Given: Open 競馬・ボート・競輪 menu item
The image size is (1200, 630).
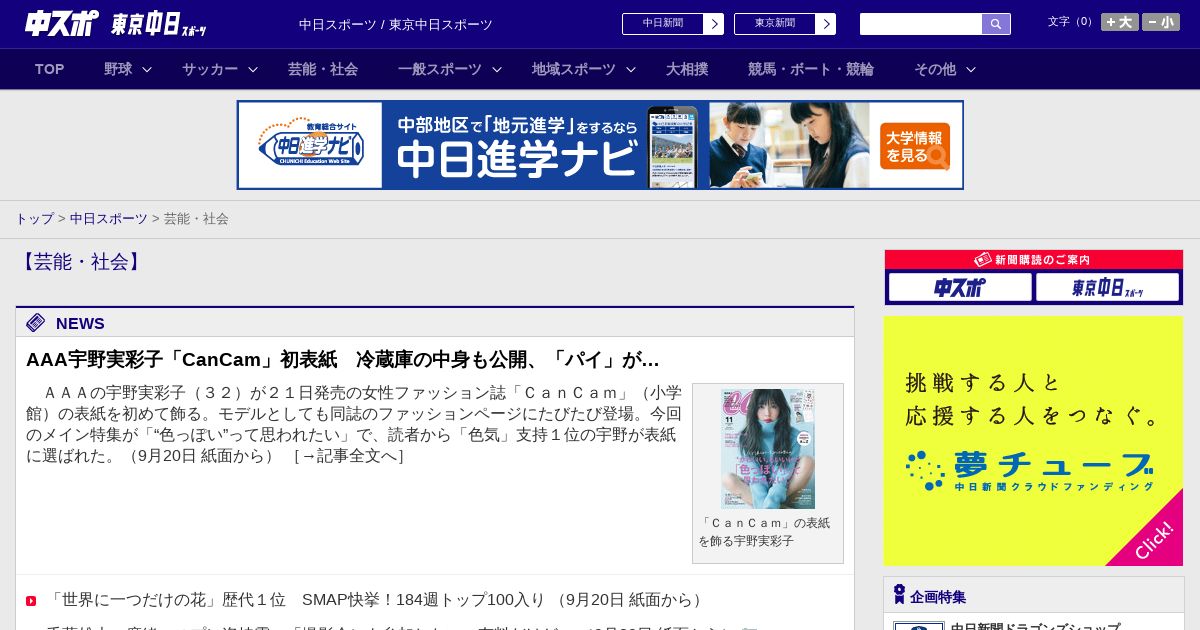Looking at the screenshot, I should point(811,69).
